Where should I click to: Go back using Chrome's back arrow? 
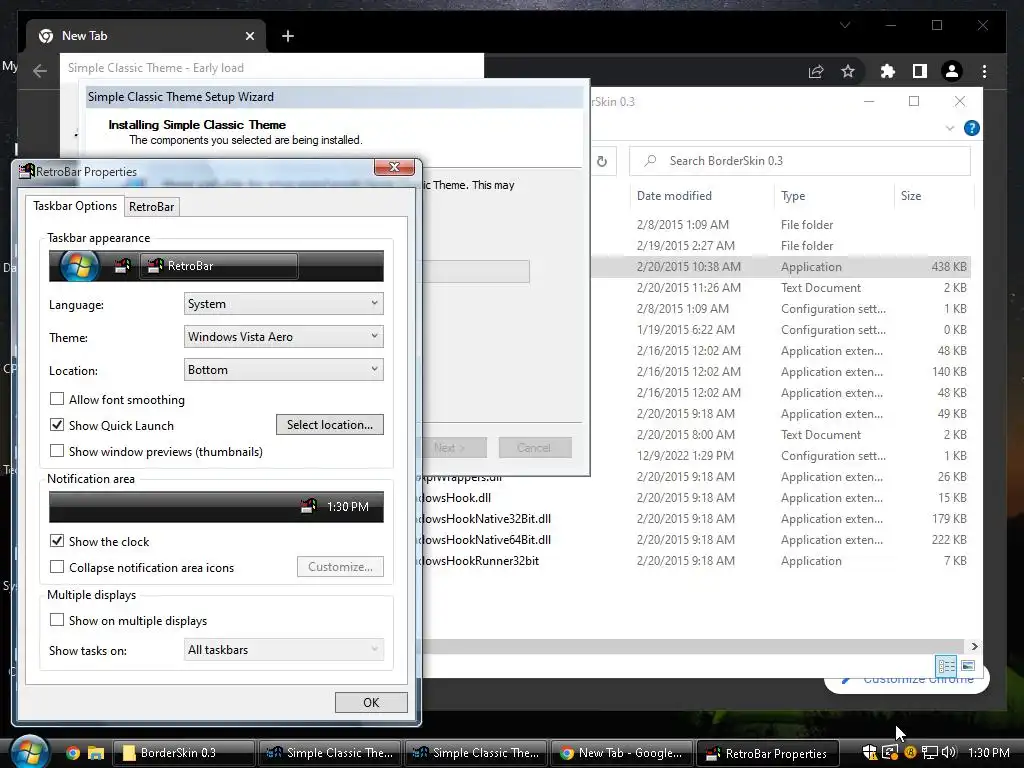coord(40,71)
